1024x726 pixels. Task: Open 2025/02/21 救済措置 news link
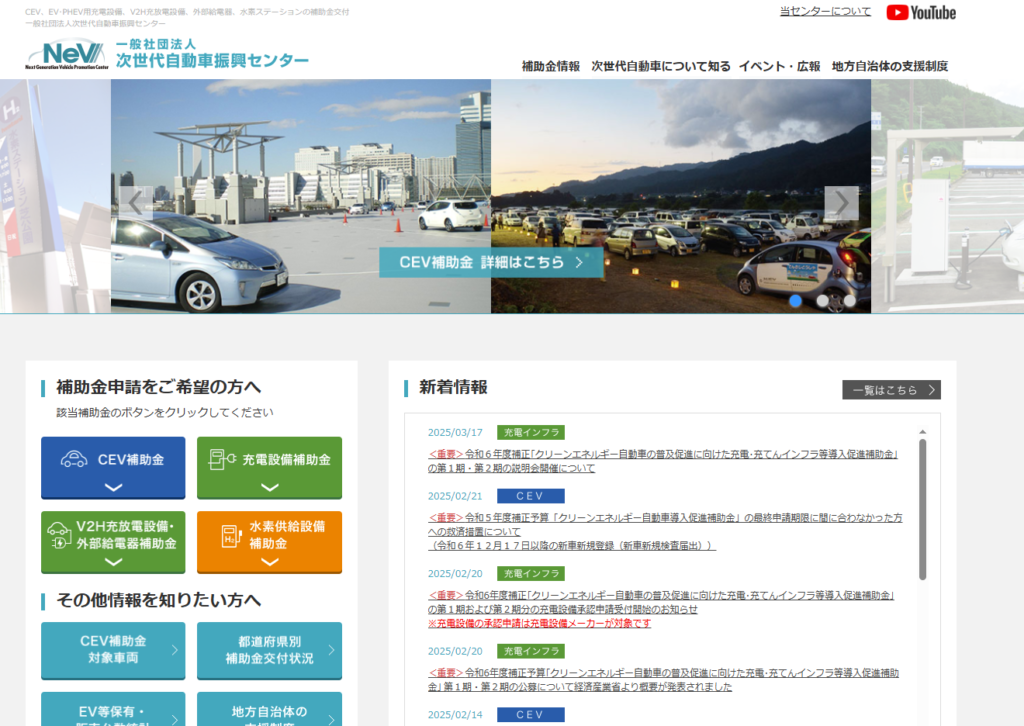pyautogui.click(x=665, y=531)
